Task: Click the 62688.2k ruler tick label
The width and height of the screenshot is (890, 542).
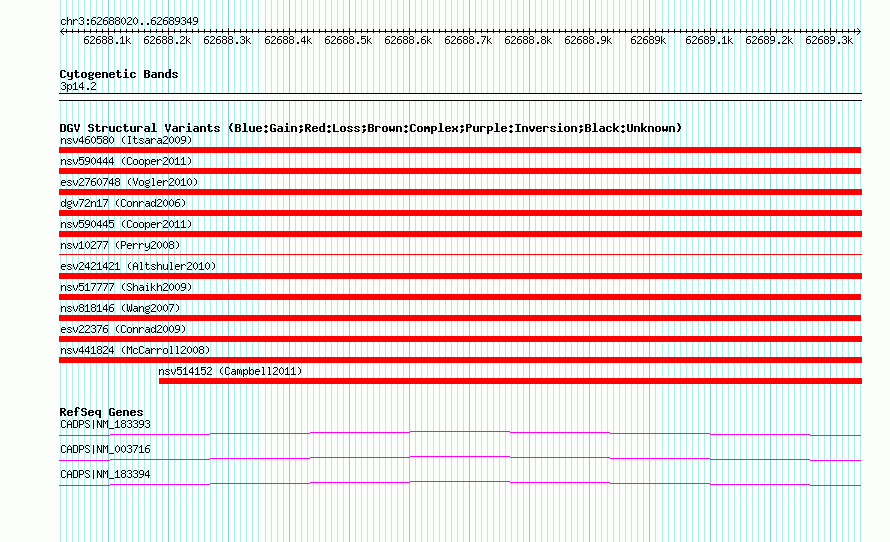Action: [167, 41]
